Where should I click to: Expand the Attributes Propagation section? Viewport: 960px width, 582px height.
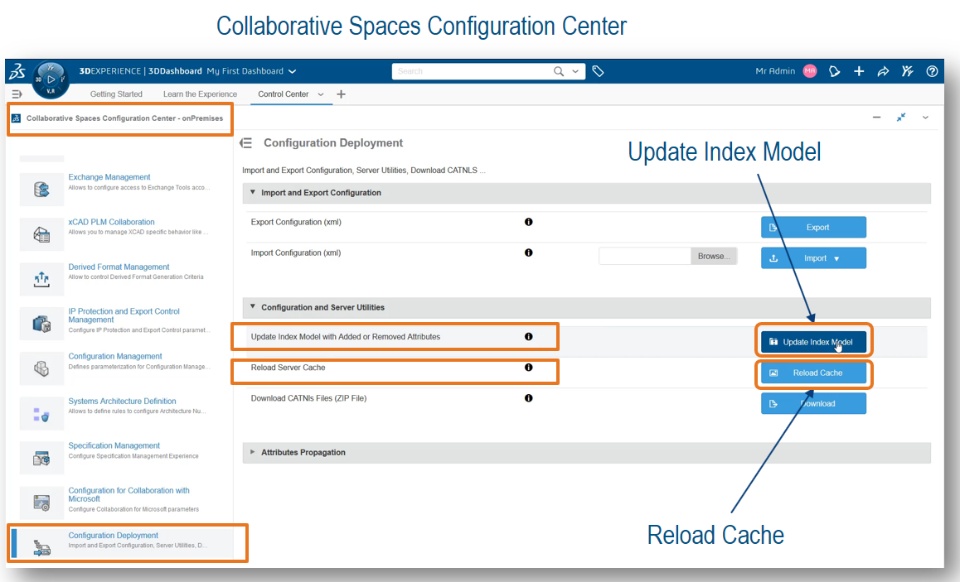[x=252, y=452]
